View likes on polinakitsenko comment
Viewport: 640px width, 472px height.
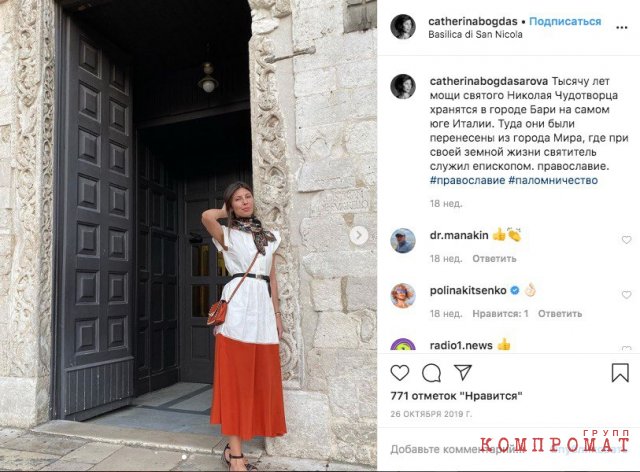[x=500, y=314]
